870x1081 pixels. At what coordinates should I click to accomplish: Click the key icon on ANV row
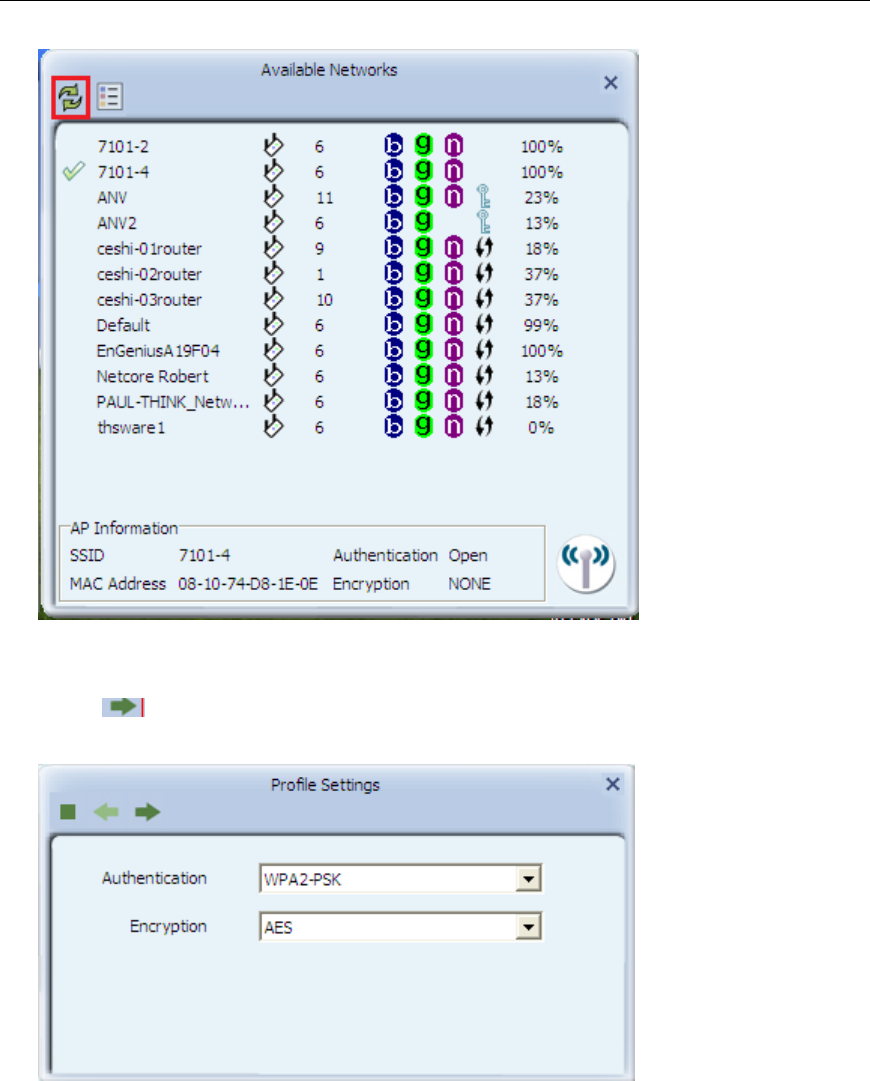click(483, 197)
